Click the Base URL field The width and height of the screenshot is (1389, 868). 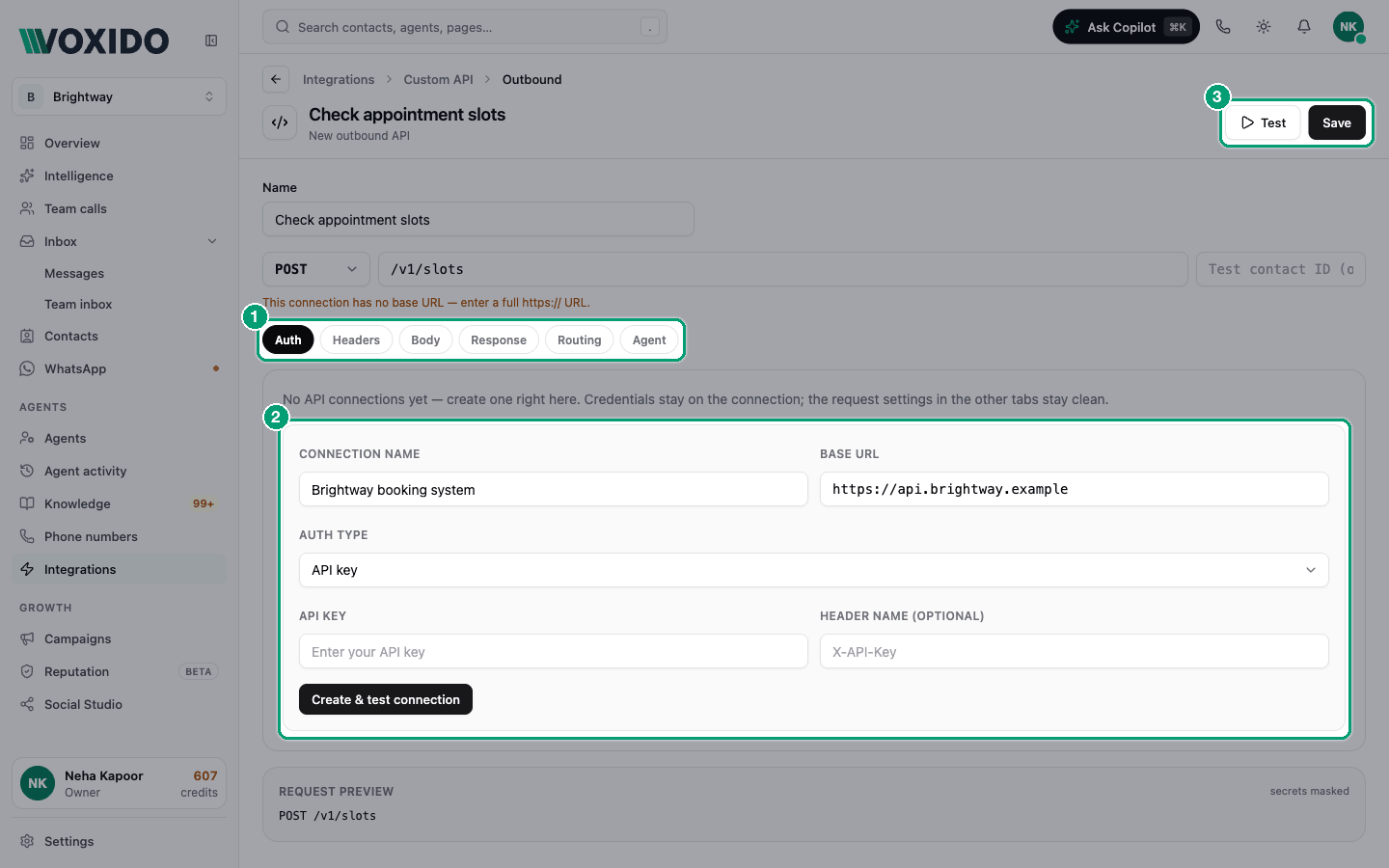pos(1075,489)
